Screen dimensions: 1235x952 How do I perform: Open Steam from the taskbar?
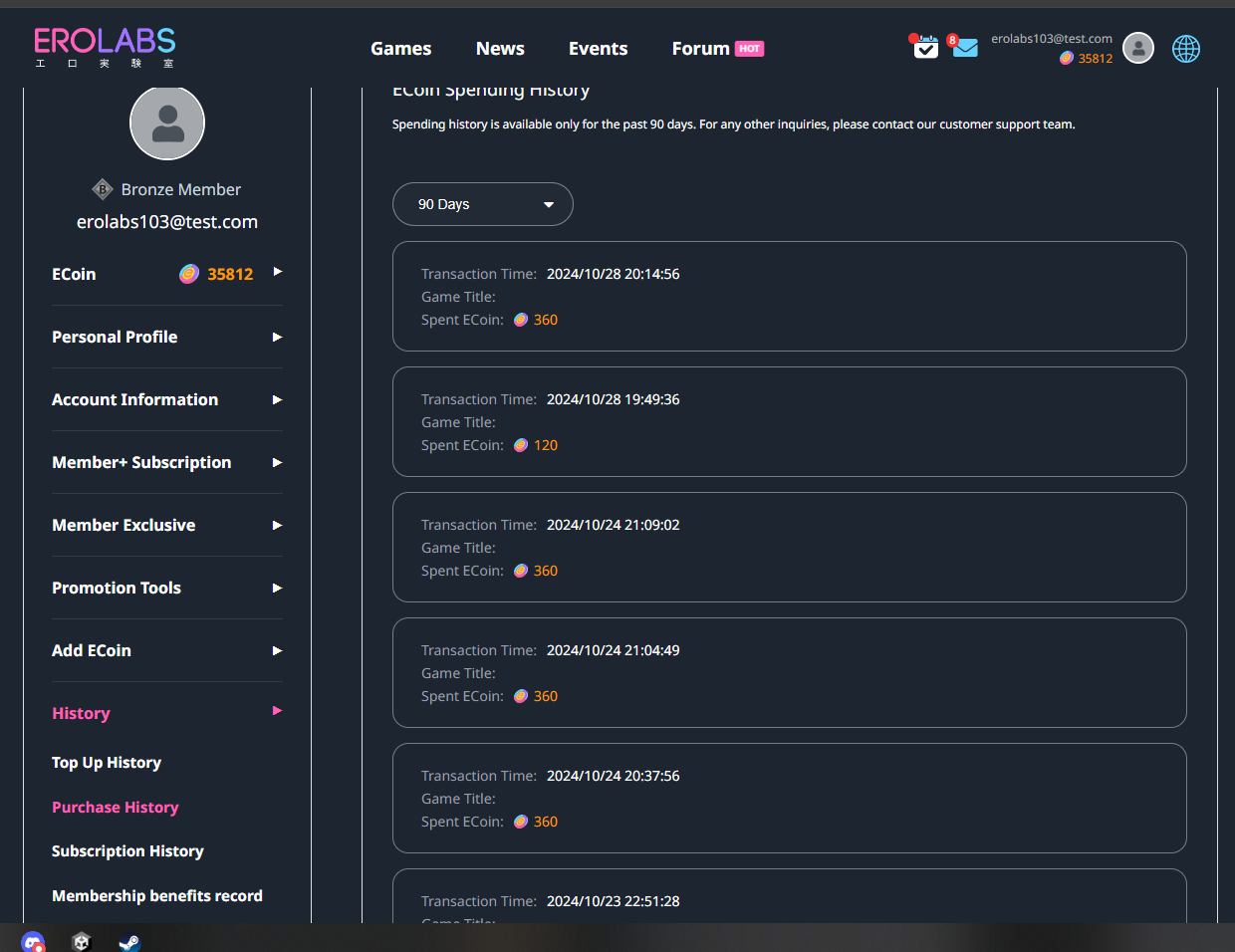129,941
